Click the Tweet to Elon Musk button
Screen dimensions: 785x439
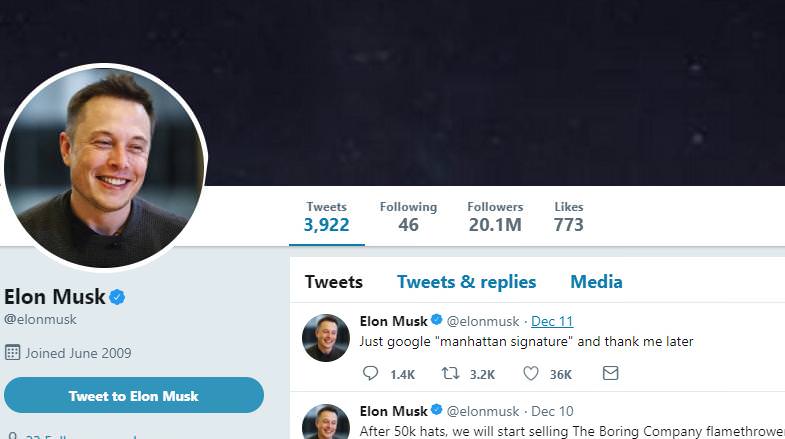(x=134, y=395)
